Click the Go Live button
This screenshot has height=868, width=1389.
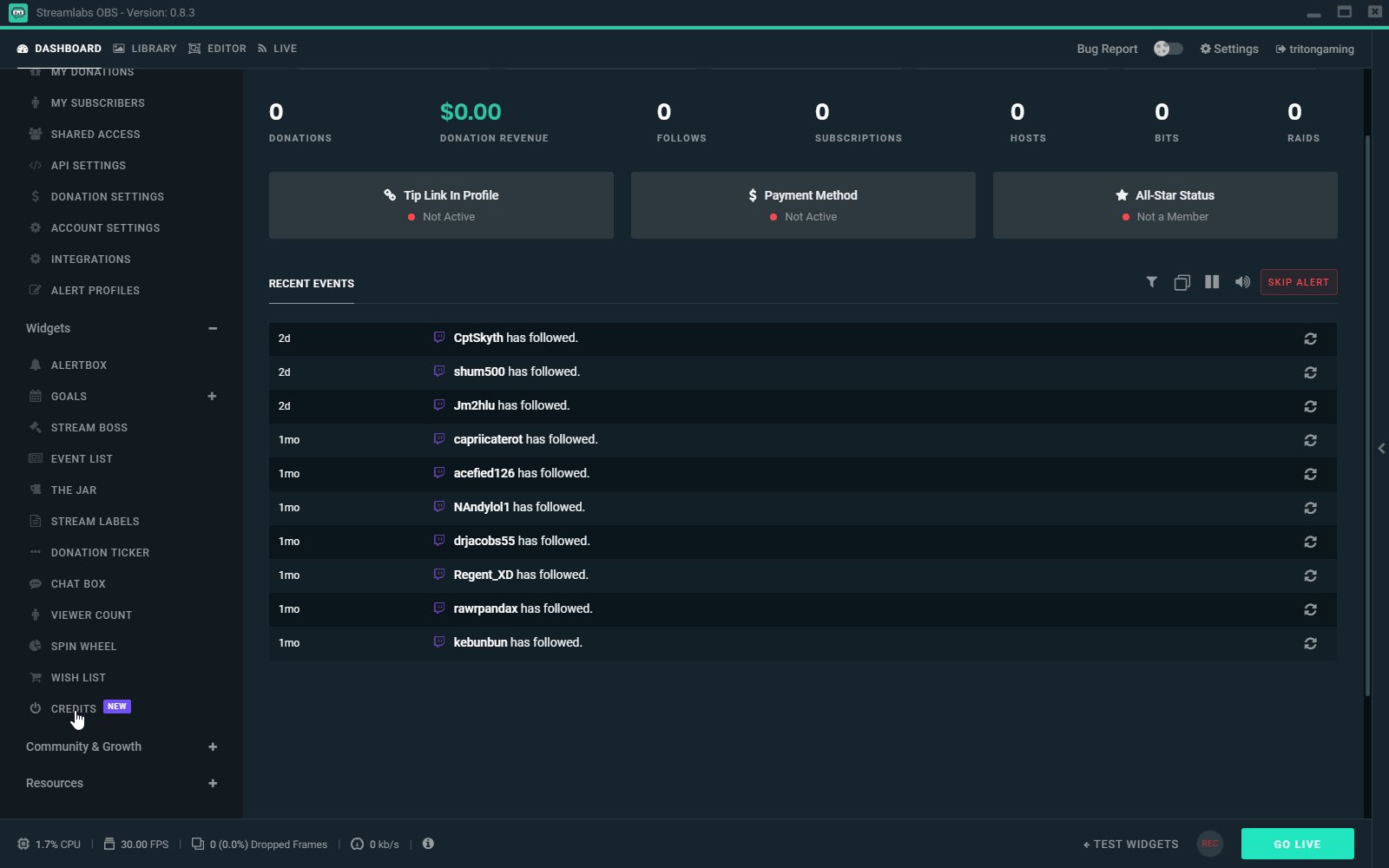pos(1298,844)
